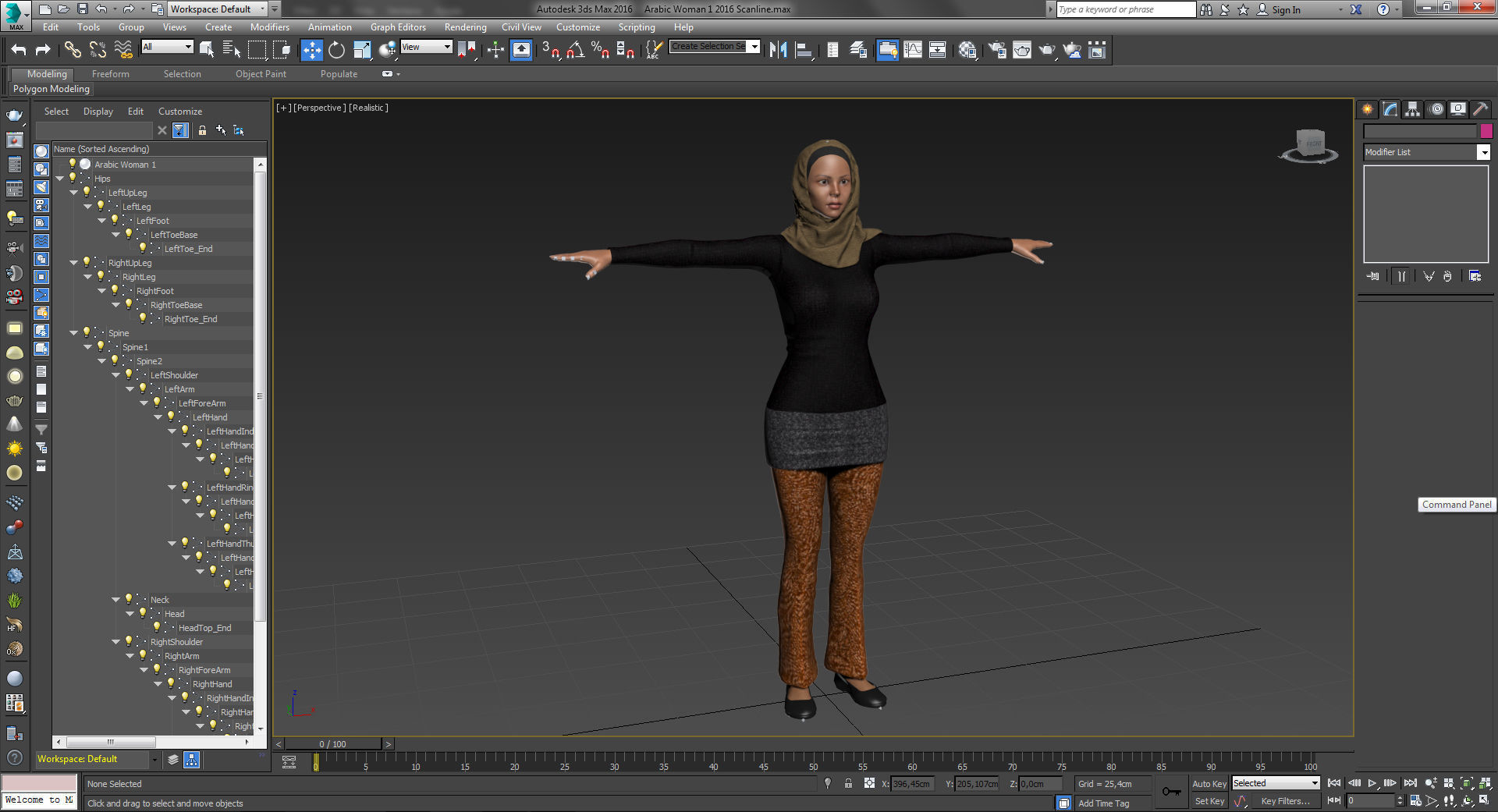
Task: Open the Material Editor
Action: pyautogui.click(x=968, y=50)
